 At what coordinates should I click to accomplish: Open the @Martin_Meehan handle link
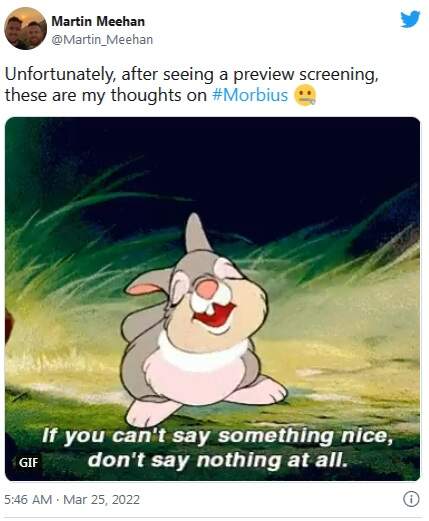pos(102,40)
